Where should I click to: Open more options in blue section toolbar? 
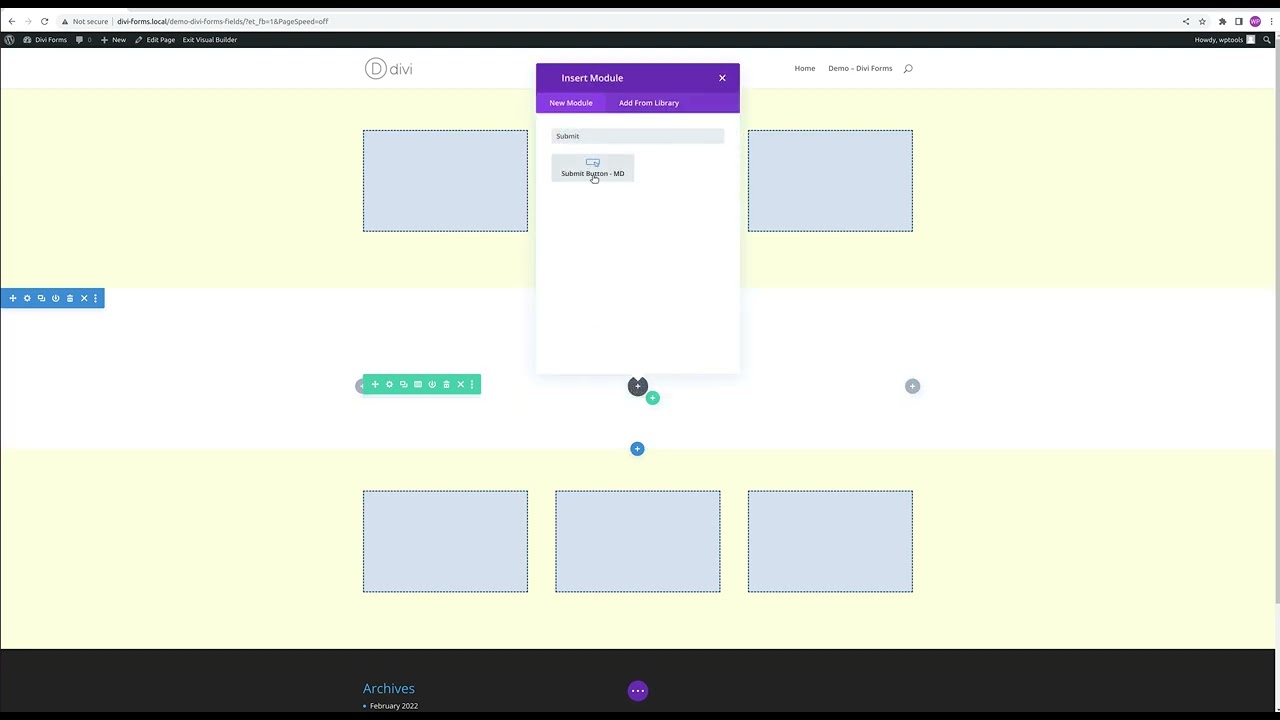pyautogui.click(x=95, y=298)
